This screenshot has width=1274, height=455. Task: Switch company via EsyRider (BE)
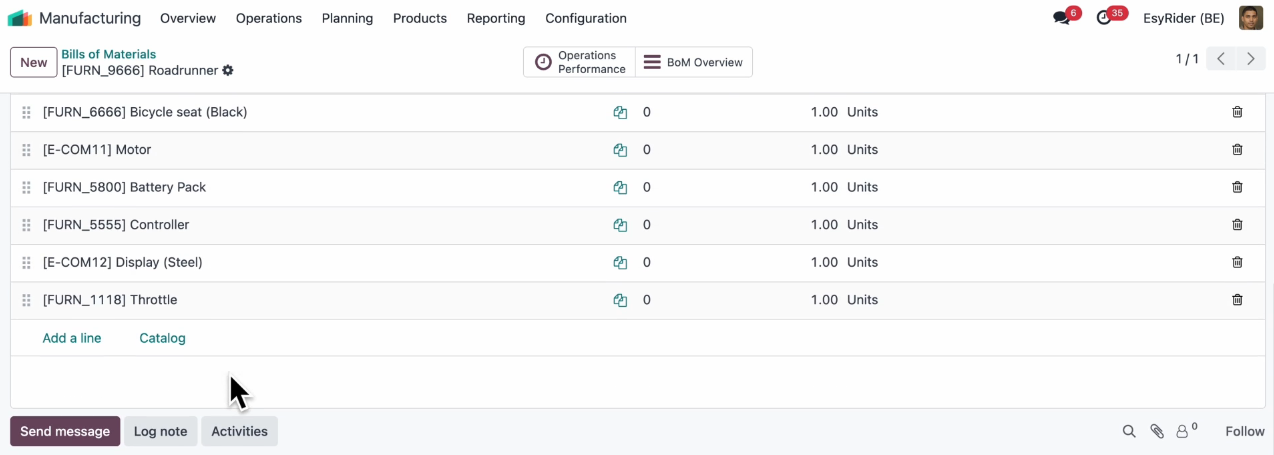click(1183, 18)
